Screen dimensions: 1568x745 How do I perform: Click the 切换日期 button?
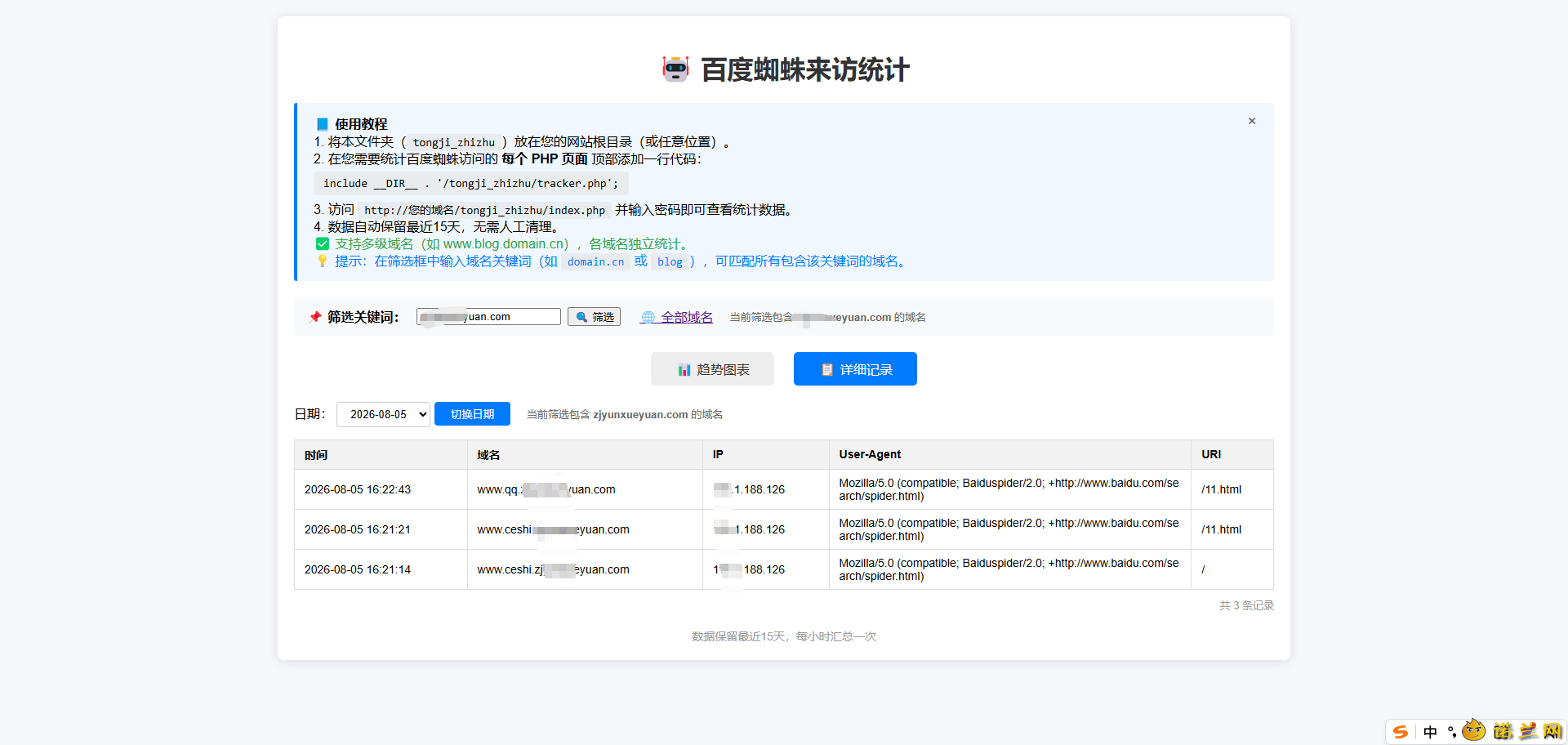pos(472,414)
